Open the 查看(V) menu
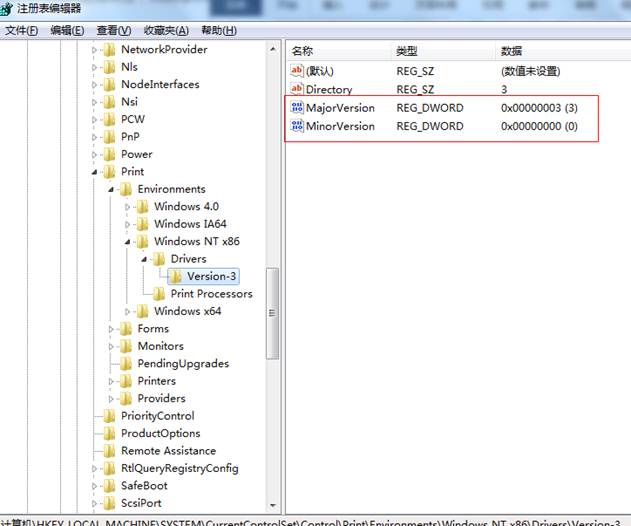This screenshot has width=631, height=526. click(x=115, y=30)
